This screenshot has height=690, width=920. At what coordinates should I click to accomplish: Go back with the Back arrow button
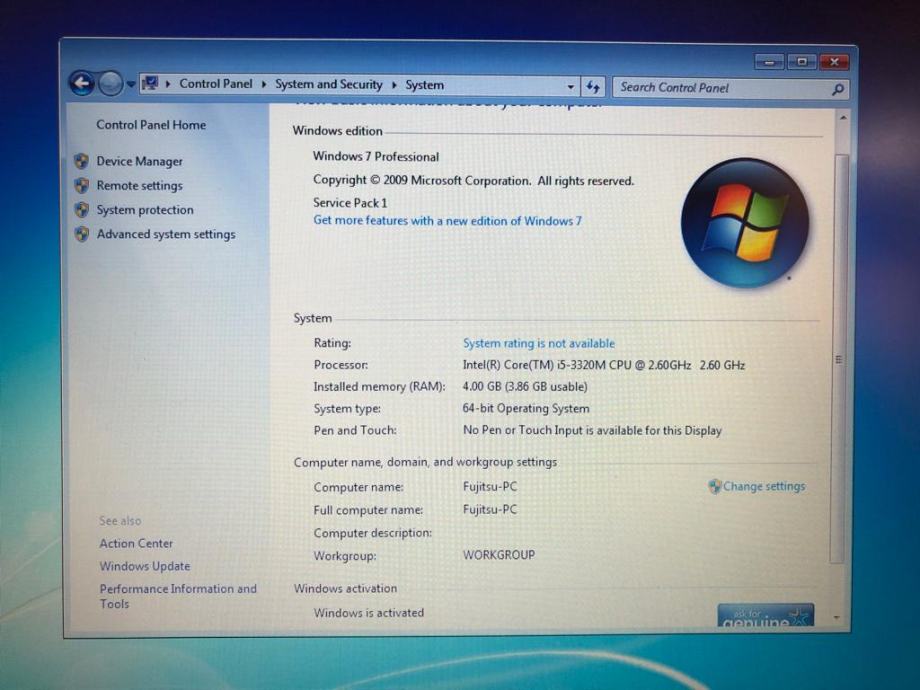click(x=82, y=83)
